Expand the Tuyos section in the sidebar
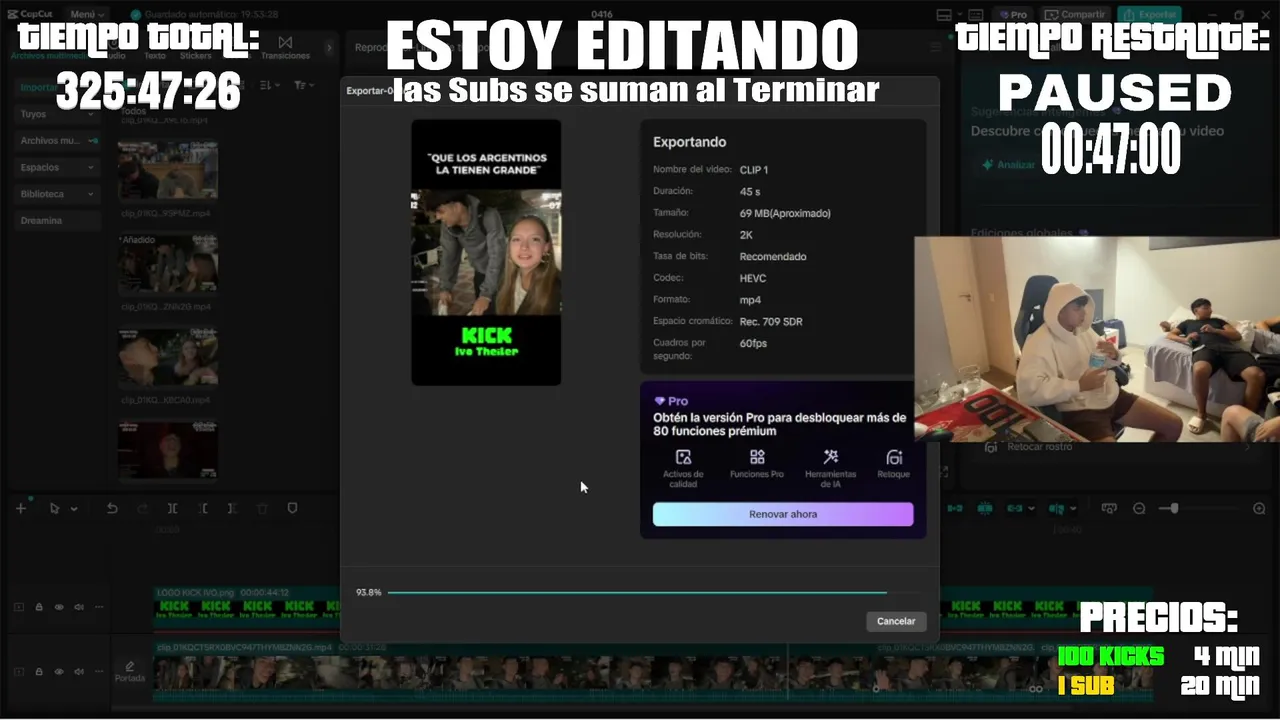The height and width of the screenshot is (720, 1280). point(58,114)
